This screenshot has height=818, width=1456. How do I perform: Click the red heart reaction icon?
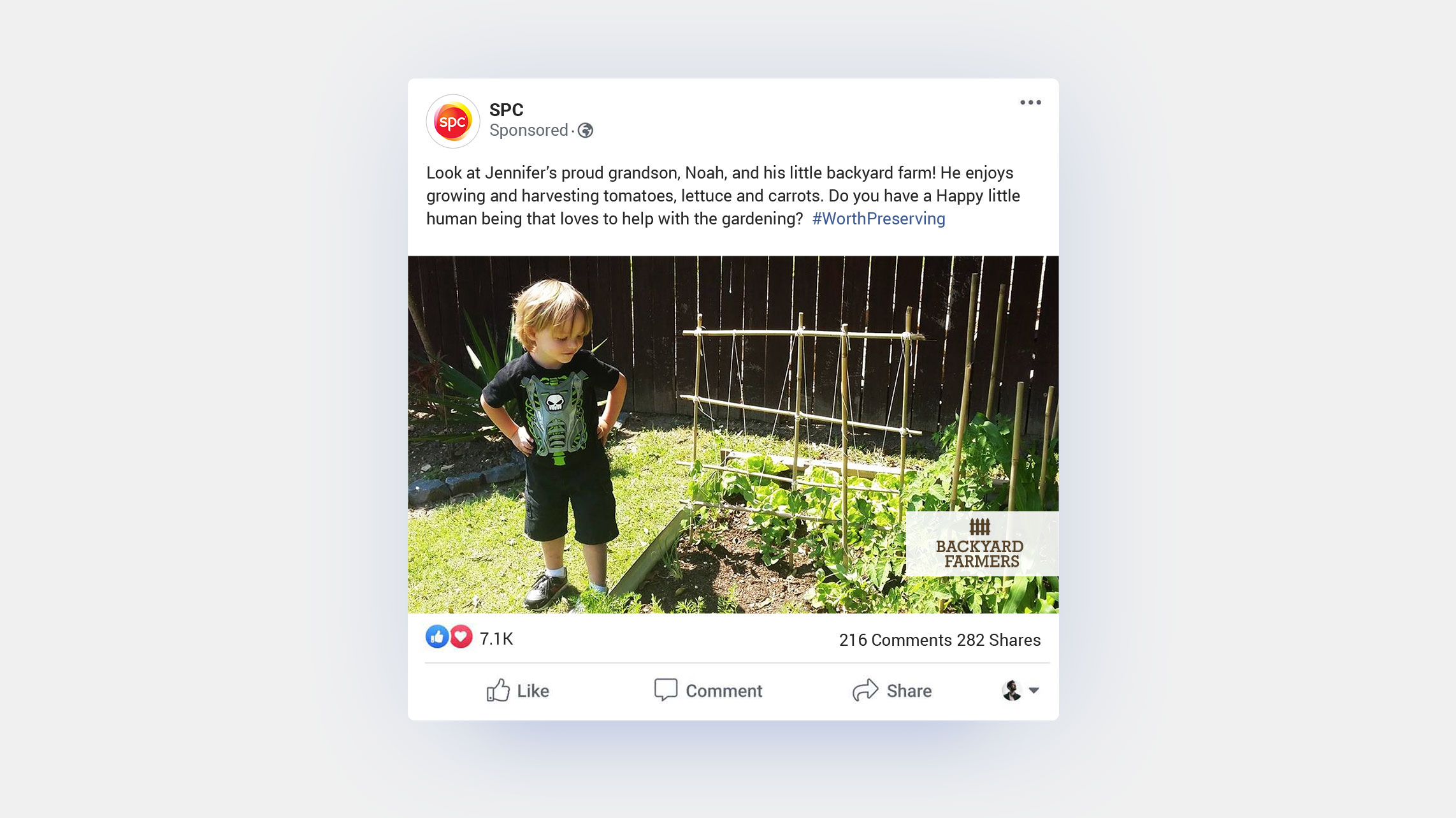(x=461, y=637)
